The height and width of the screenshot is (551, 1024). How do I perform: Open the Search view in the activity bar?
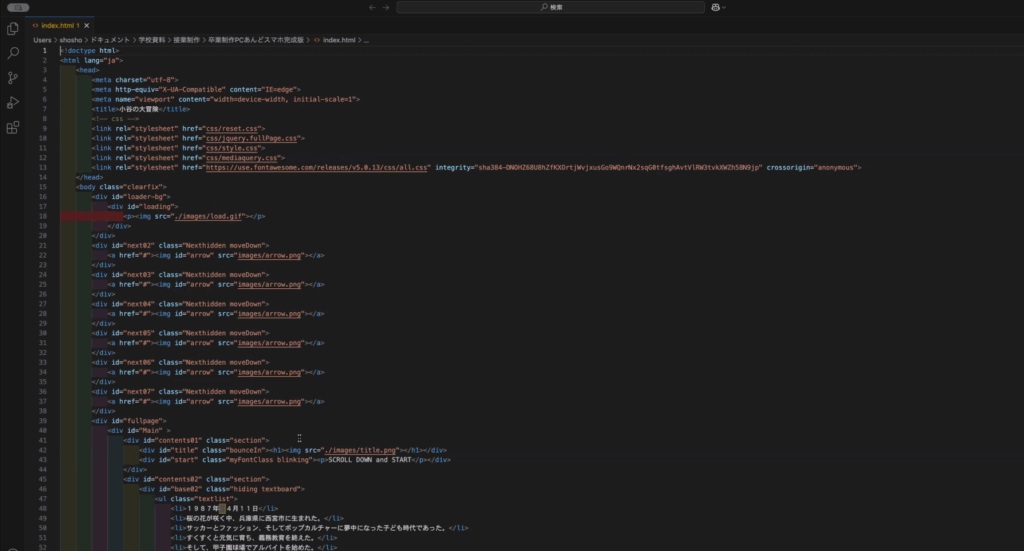tap(13, 53)
